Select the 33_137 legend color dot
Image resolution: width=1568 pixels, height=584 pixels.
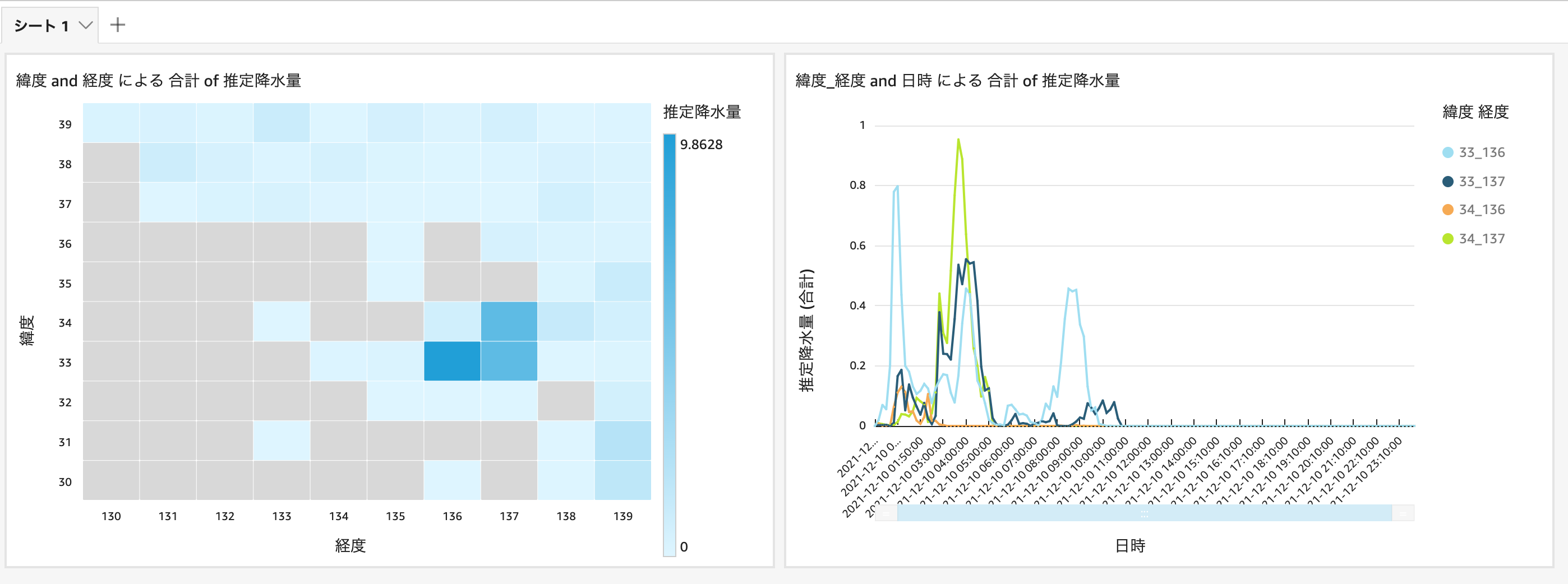(x=1448, y=181)
